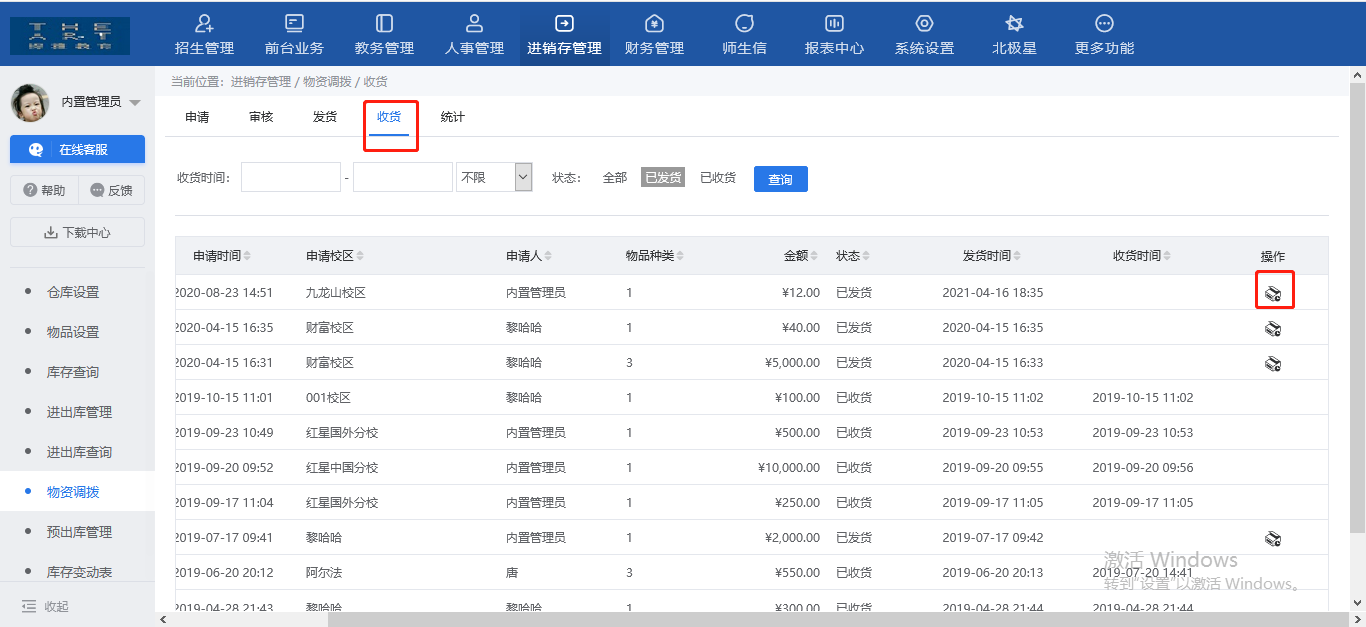Select the 收货 tab
The width and height of the screenshot is (1366, 627).
point(389,117)
